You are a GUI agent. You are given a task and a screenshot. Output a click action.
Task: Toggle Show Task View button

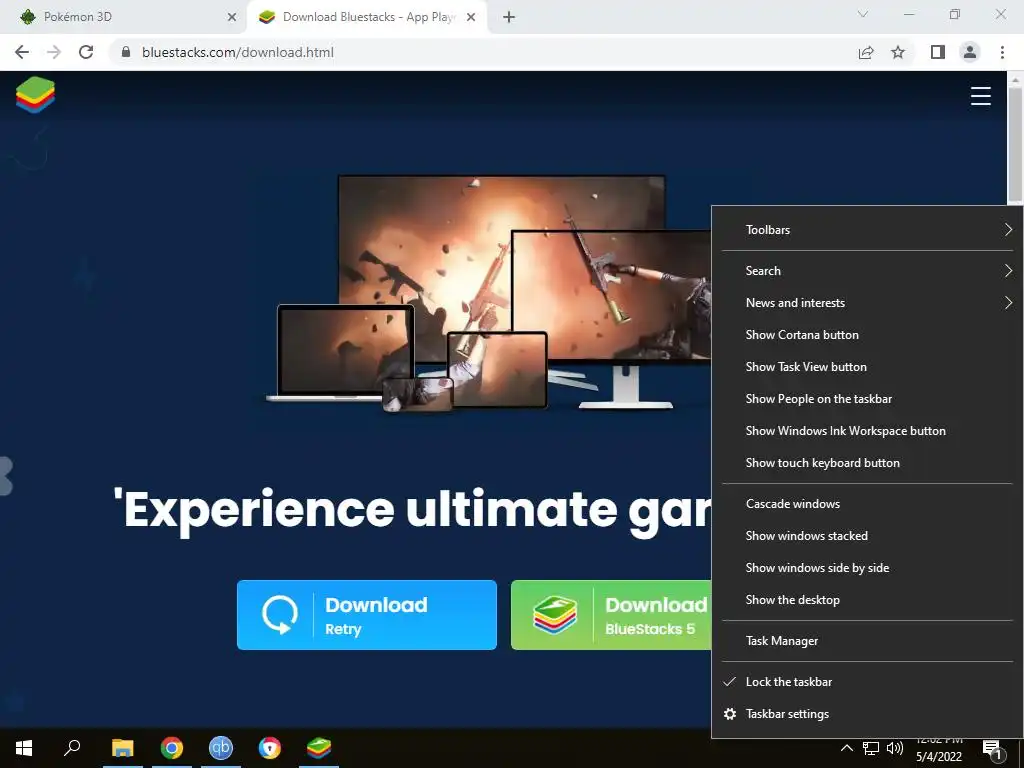point(867,366)
